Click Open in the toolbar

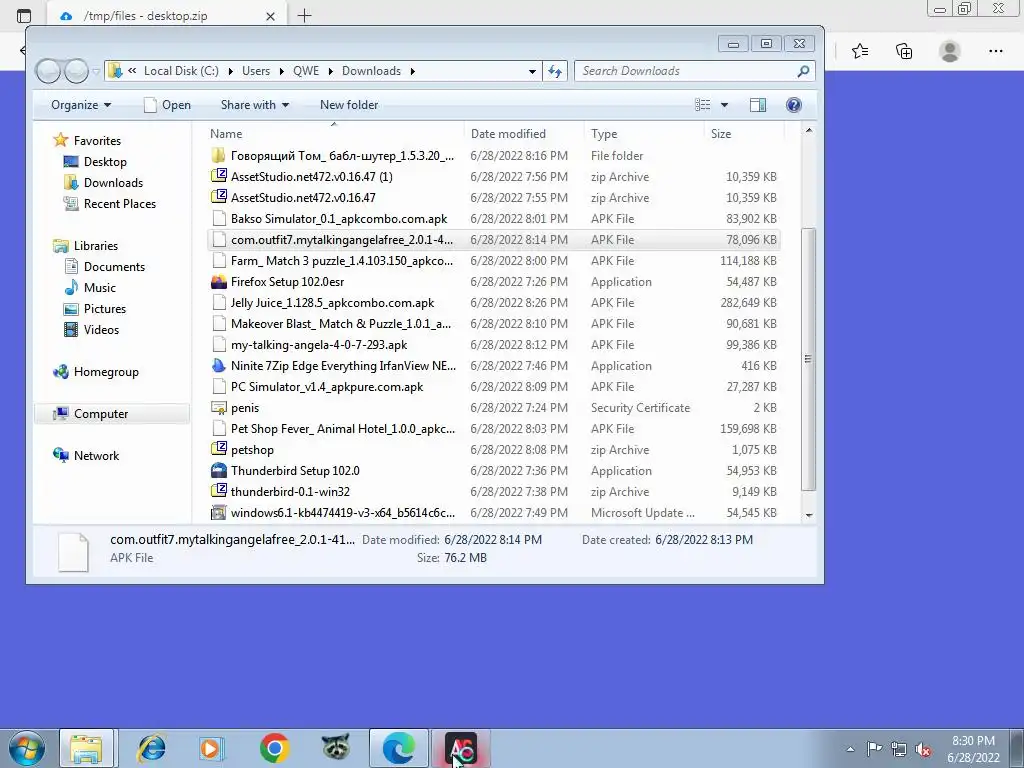168,105
